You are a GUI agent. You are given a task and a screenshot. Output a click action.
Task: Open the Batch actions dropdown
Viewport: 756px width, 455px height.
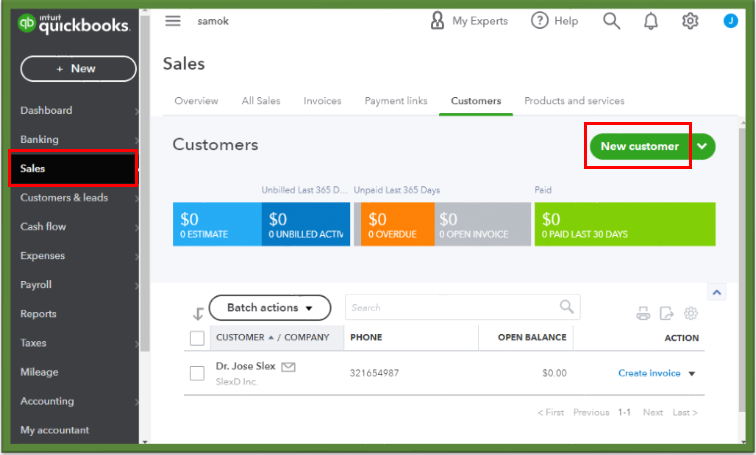(270, 308)
